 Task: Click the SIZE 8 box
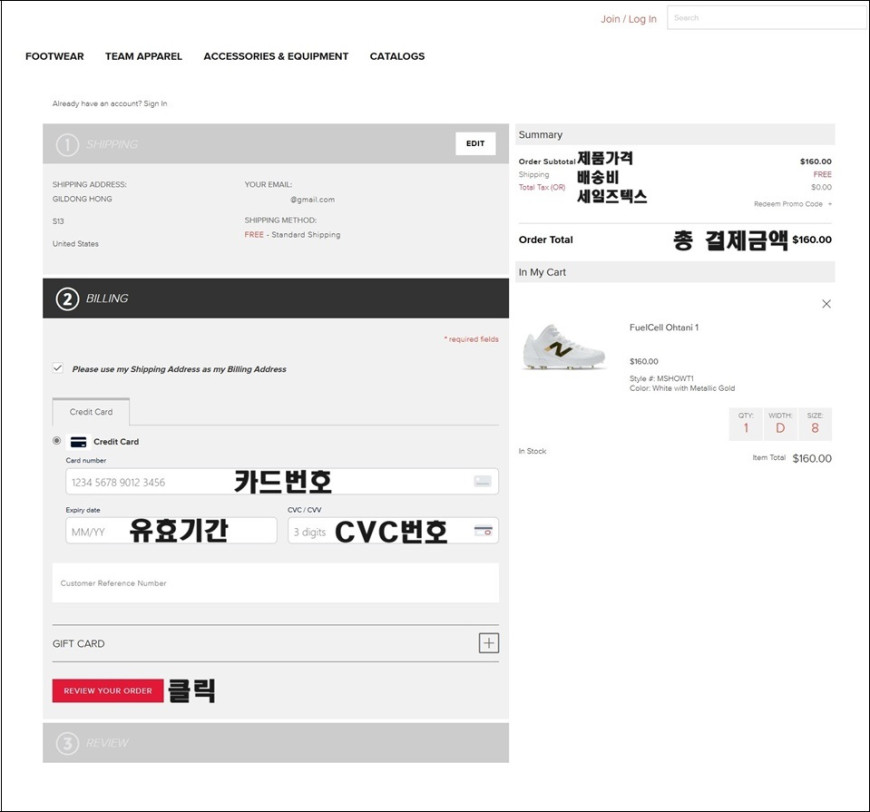click(x=815, y=424)
